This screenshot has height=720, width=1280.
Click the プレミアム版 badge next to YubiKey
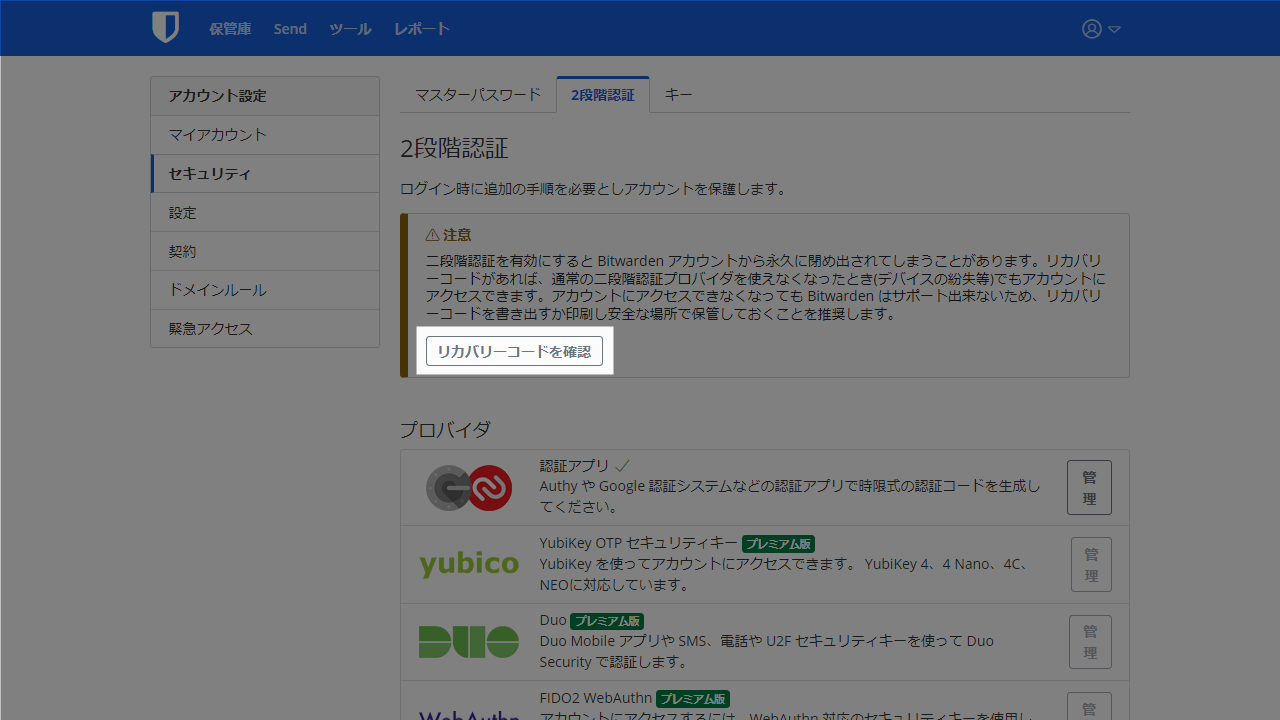(x=778, y=544)
